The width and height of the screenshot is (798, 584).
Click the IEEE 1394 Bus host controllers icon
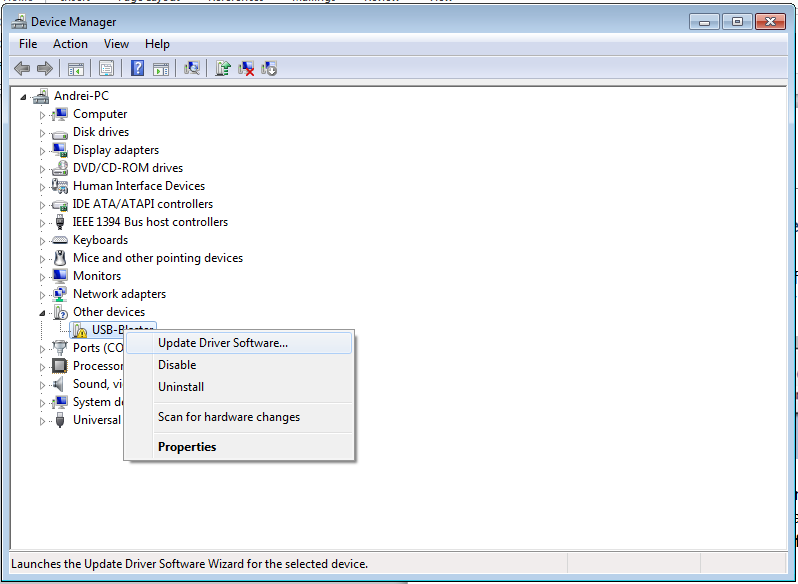(x=60, y=222)
